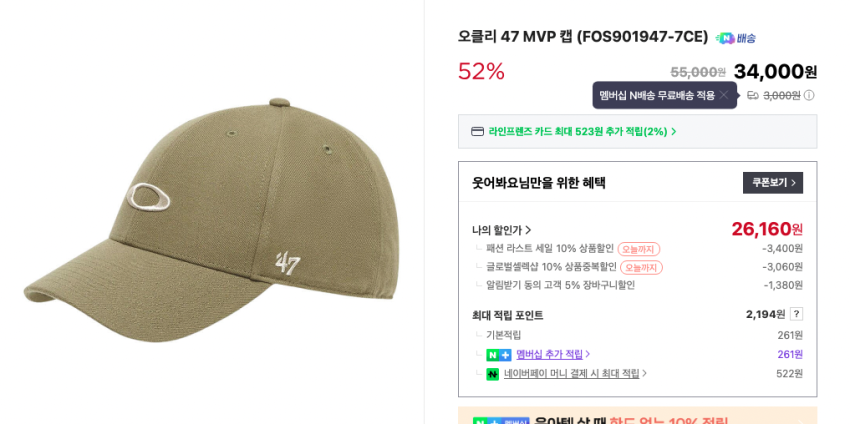Open the 멤버십 추가 적립 link
Screen dimensions: 850x424
[553, 355]
